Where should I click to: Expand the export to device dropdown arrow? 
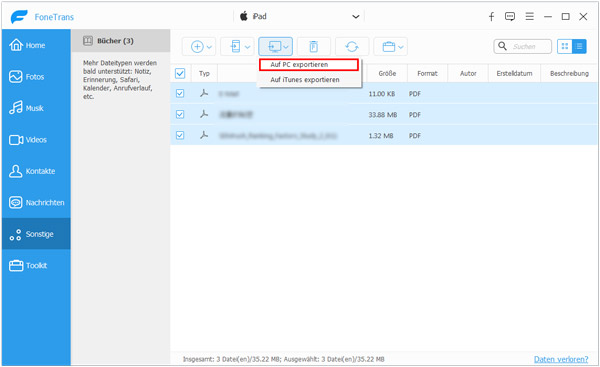pos(248,47)
